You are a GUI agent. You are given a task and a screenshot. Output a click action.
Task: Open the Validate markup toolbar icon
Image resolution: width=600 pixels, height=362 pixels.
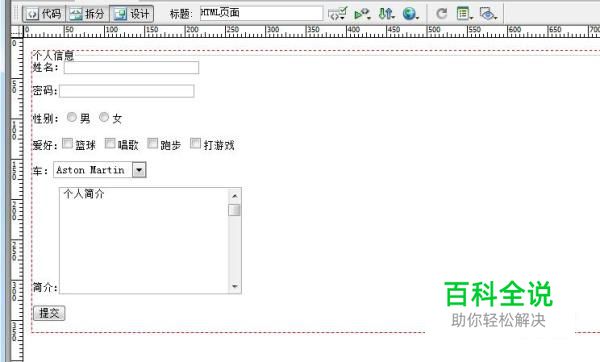coord(338,14)
